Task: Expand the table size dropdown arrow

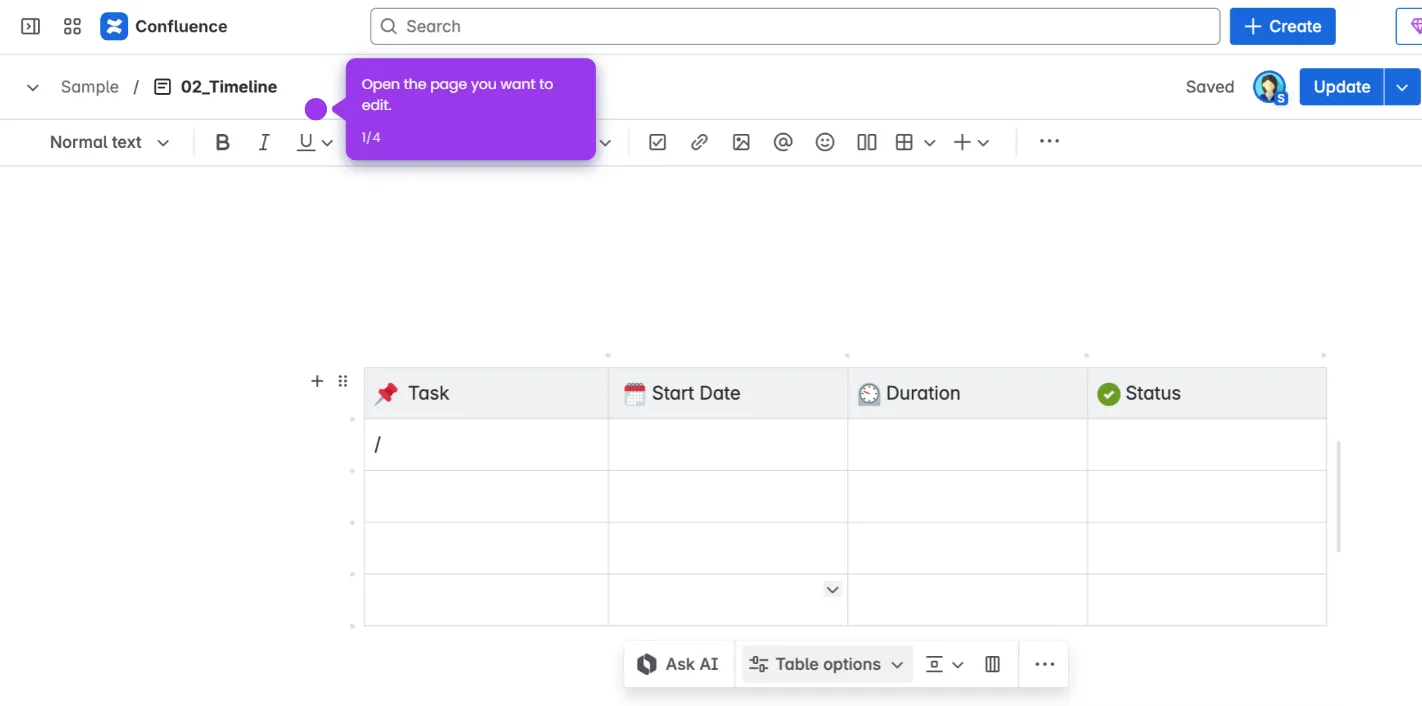Action: (x=930, y=143)
